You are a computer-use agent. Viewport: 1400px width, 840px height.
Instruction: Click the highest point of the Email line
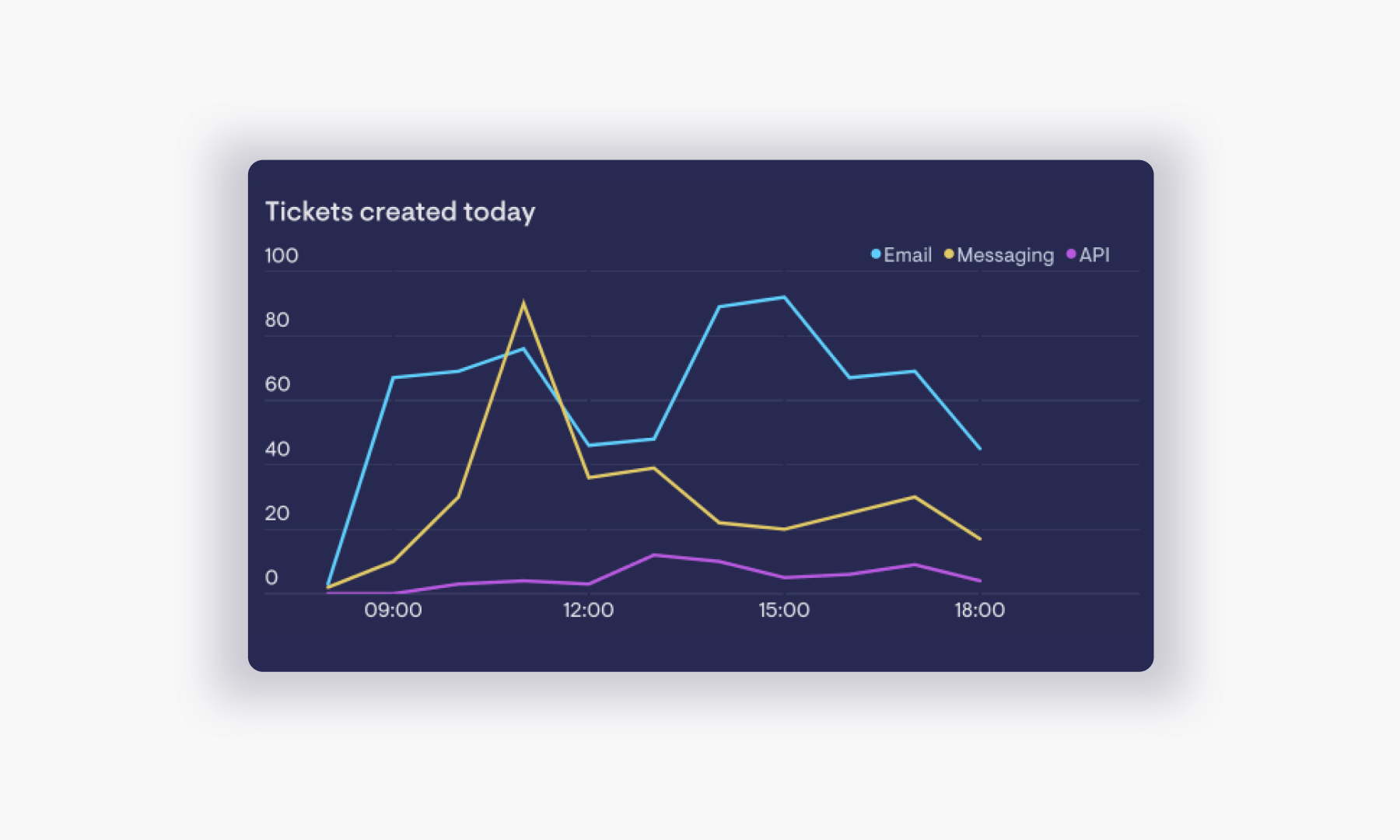[x=783, y=297]
